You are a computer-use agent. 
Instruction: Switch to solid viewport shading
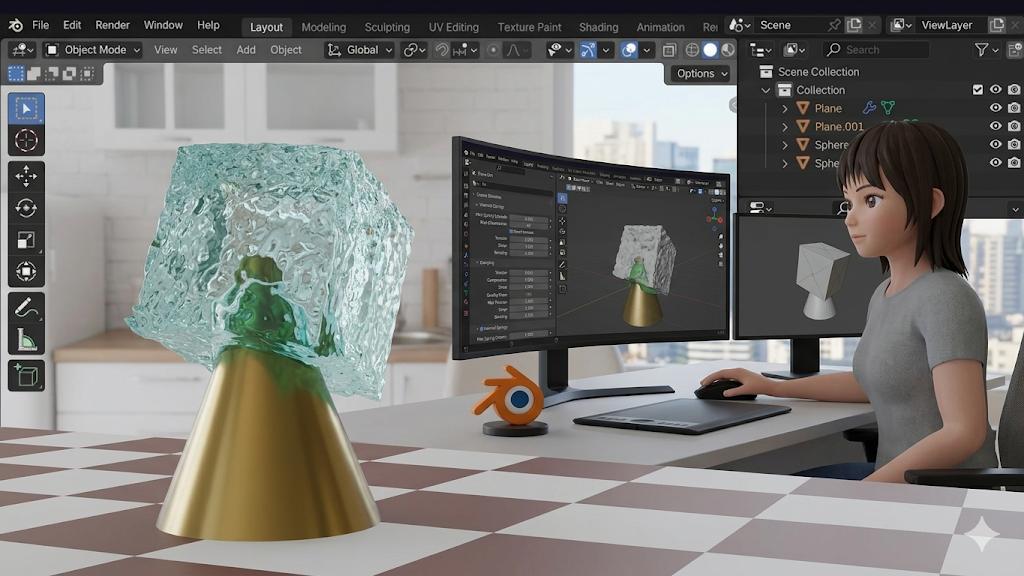point(710,50)
